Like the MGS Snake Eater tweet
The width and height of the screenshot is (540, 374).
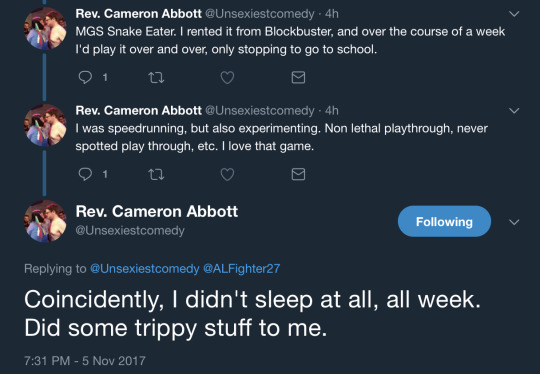pyautogui.click(x=227, y=77)
